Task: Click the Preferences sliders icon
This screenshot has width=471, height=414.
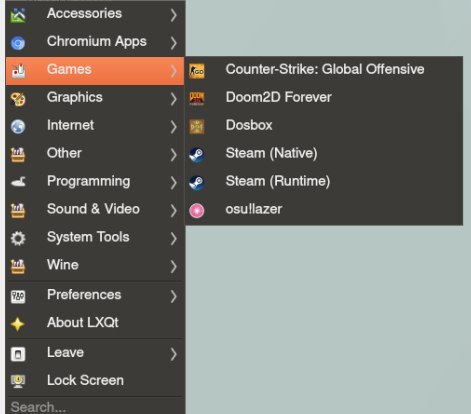Action: pos(18,296)
